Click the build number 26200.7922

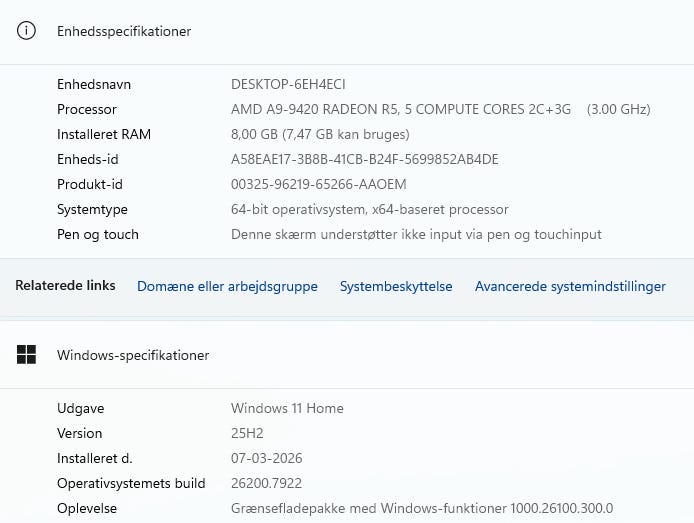tap(268, 484)
